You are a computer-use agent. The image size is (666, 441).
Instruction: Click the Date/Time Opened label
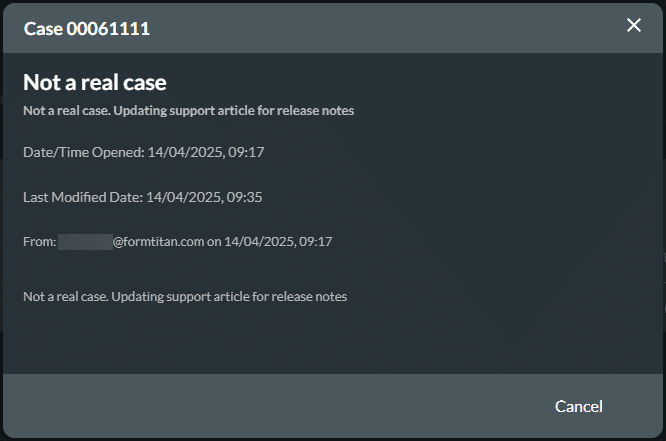click(x=83, y=152)
